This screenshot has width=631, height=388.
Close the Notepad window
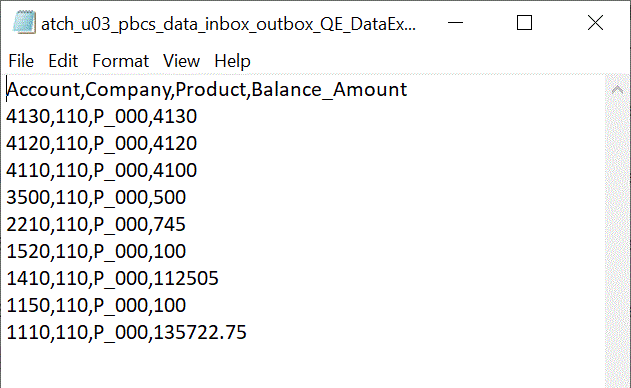(x=595, y=23)
